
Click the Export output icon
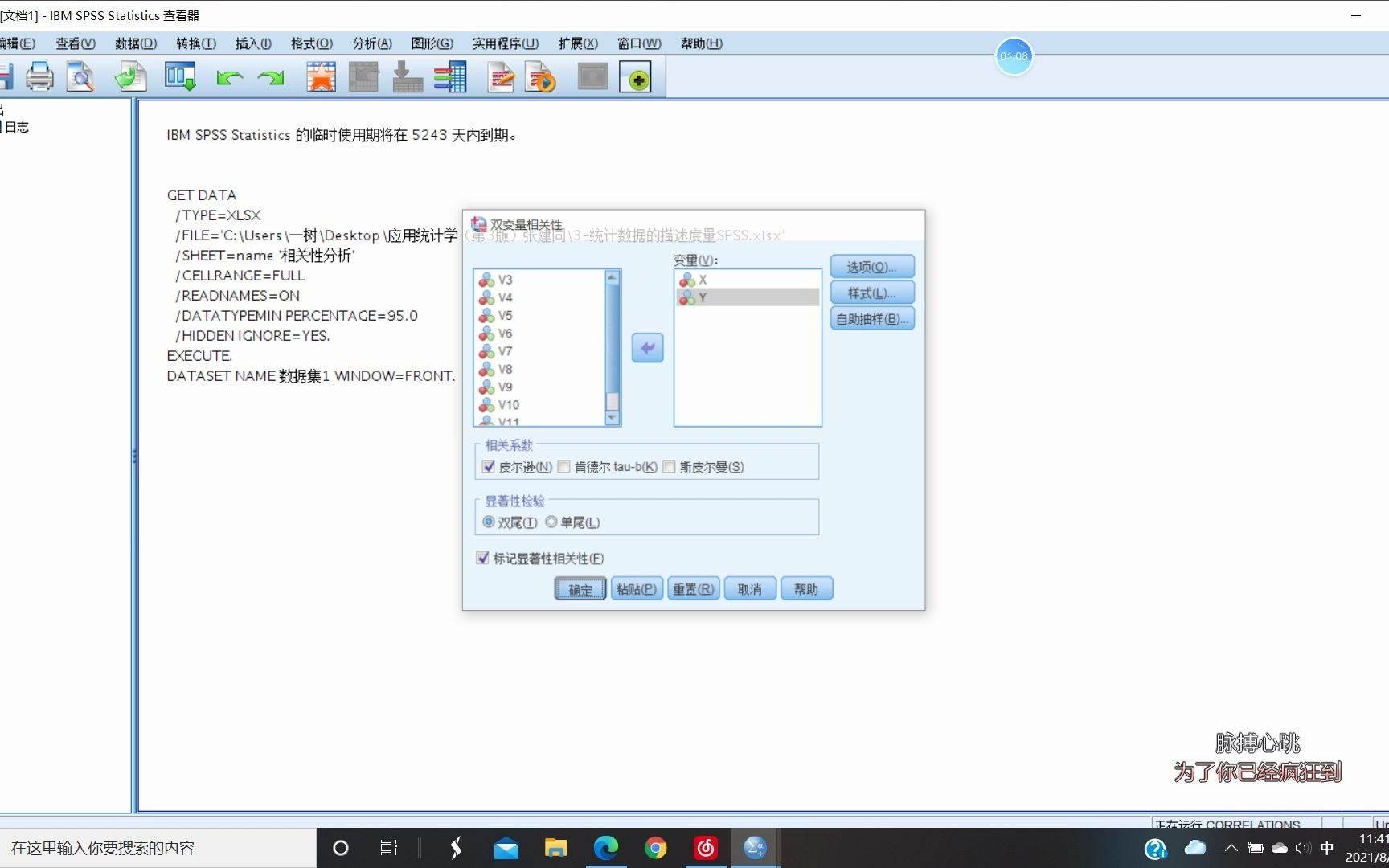coord(130,78)
